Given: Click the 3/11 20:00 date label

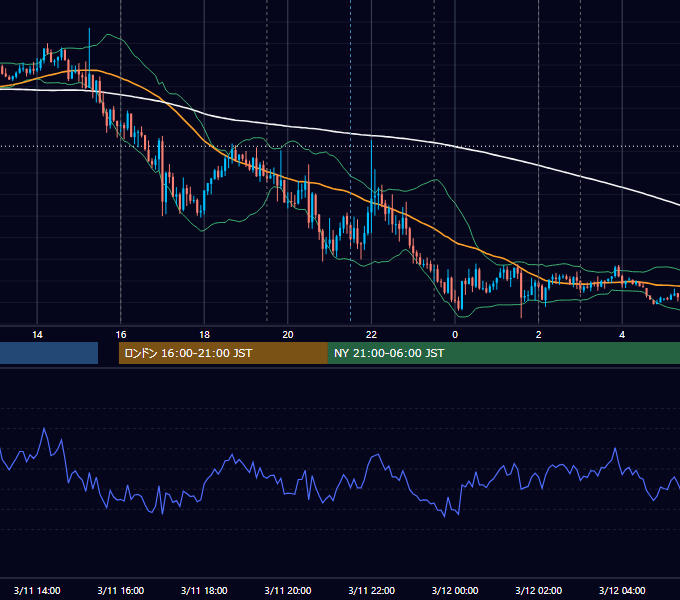Looking at the screenshot, I should tap(288, 590).
